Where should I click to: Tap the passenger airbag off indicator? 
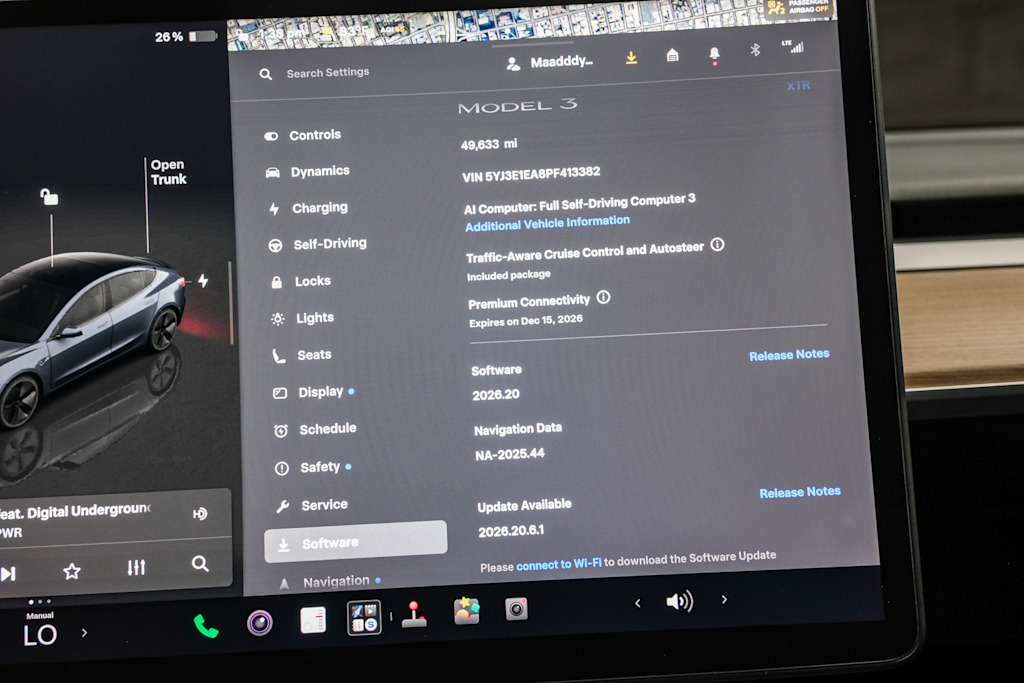tap(799, 8)
